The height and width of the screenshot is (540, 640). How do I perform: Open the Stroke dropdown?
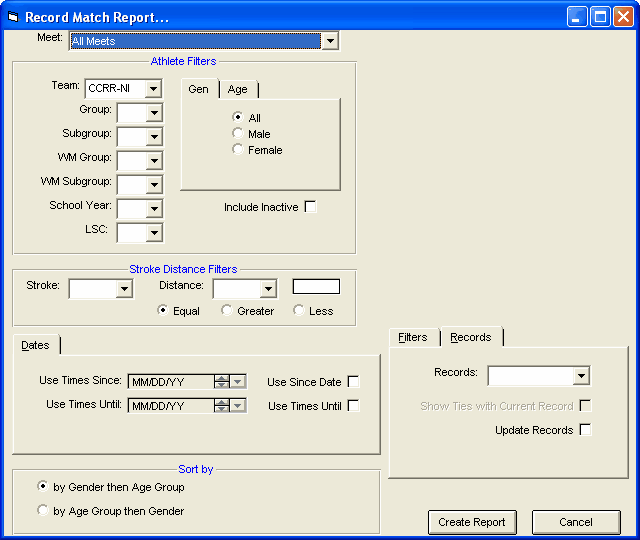(125, 289)
